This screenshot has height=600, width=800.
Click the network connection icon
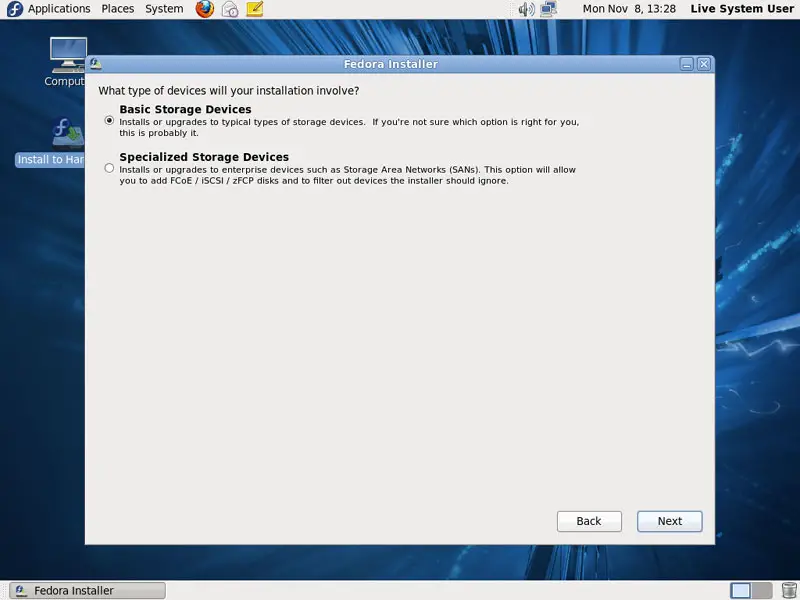pos(548,9)
